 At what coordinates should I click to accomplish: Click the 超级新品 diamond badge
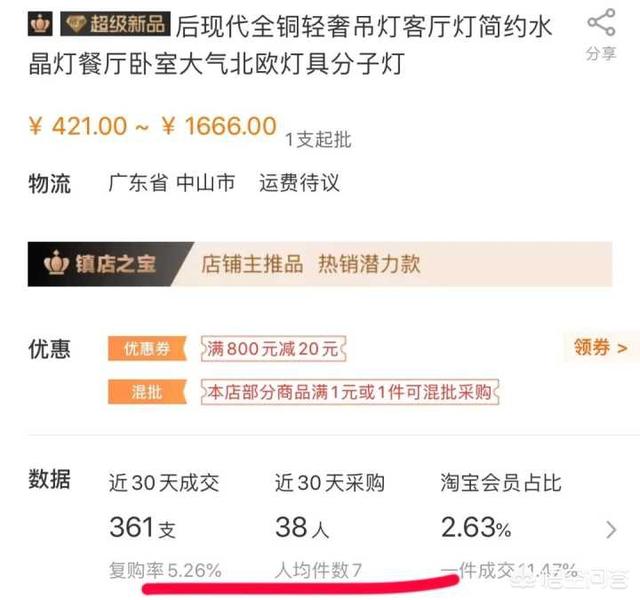coord(115,24)
